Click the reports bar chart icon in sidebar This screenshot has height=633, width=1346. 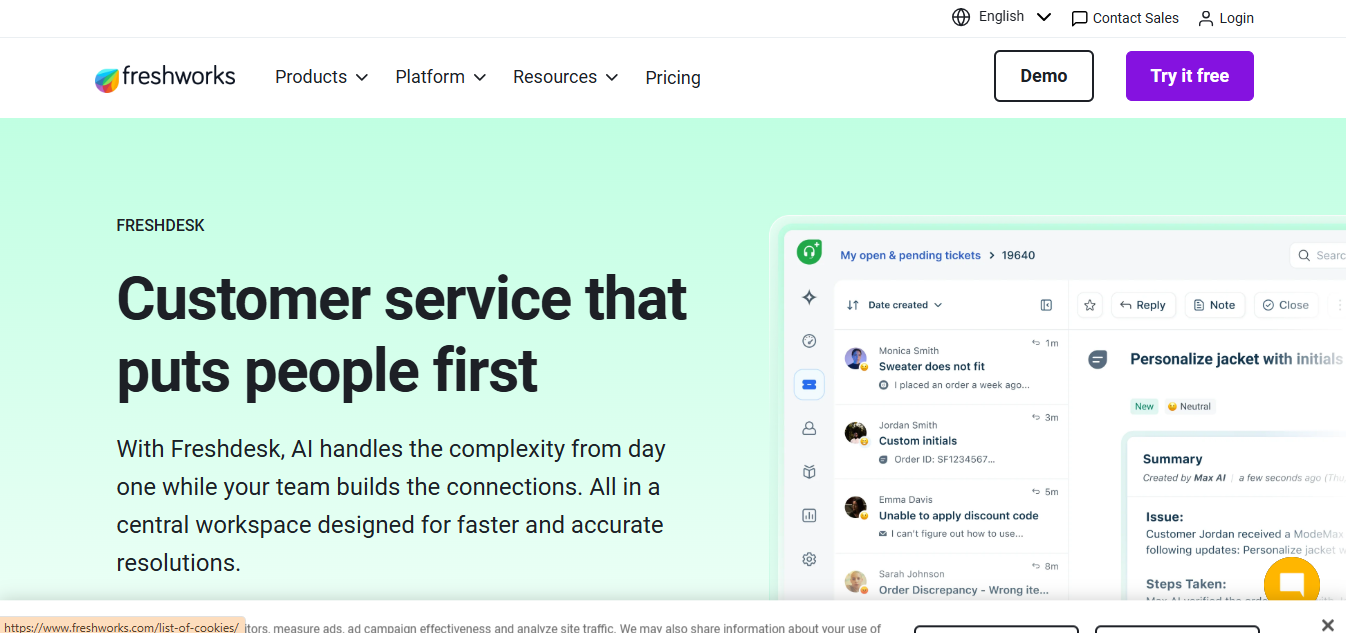(810, 516)
